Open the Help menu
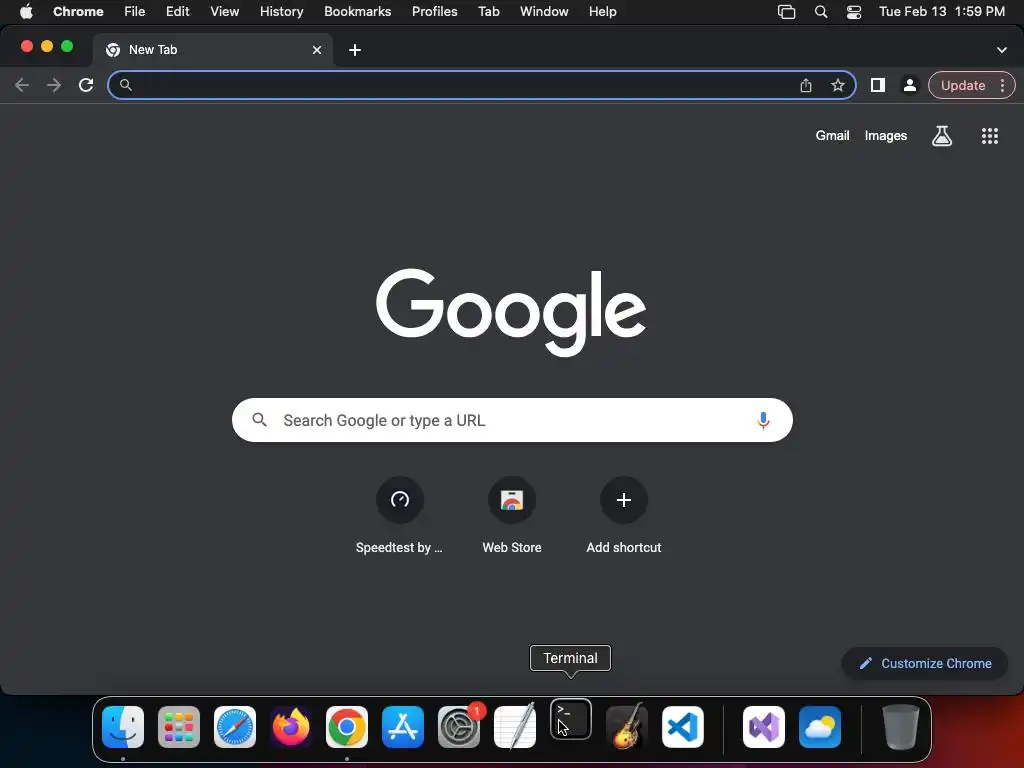The width and height of the screenshot is (1024, 768). coord(603,12)
